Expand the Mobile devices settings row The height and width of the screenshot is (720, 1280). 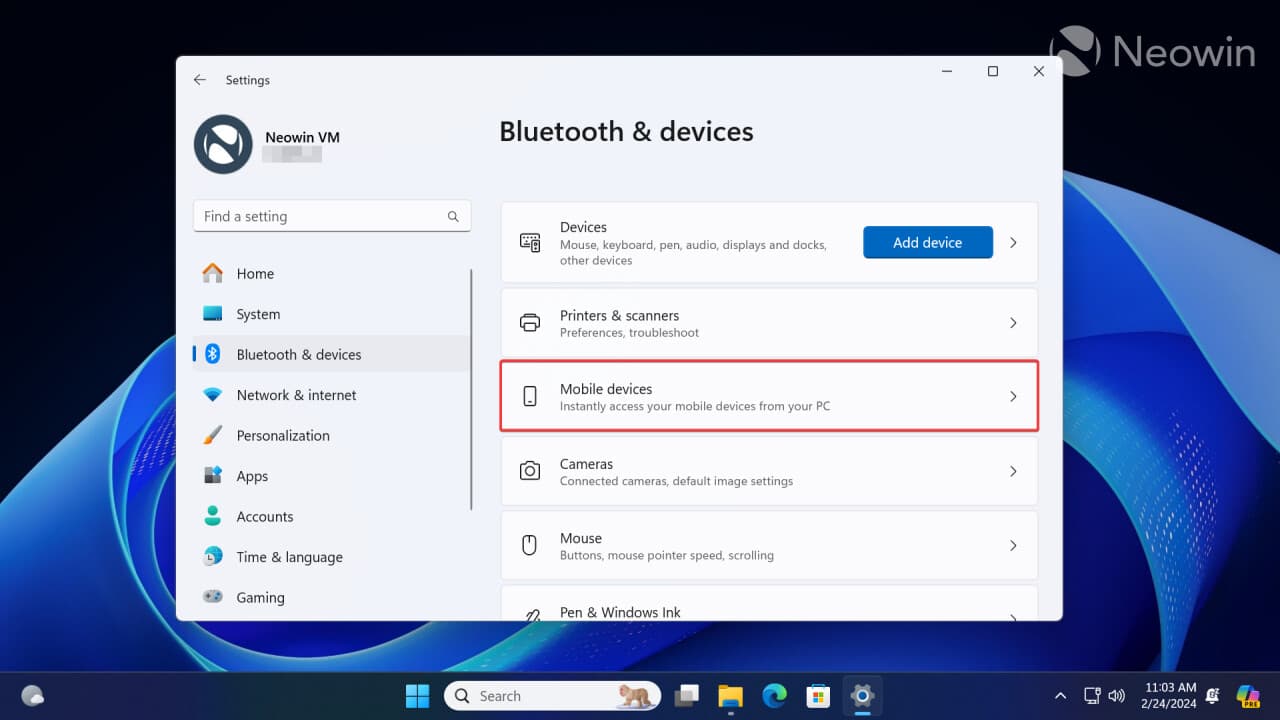(1013, 395)
